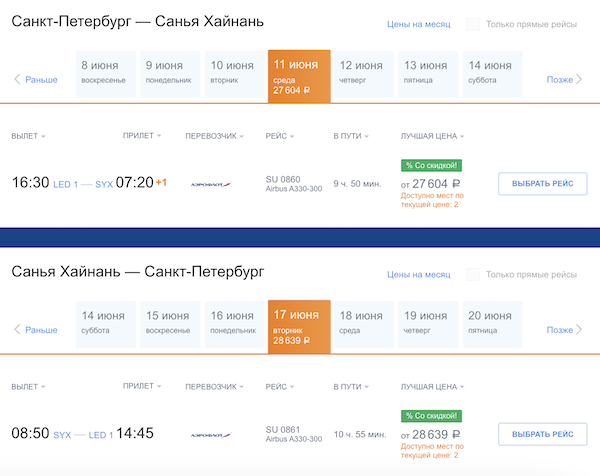The image size is (600, 476).
Task: Open monthly prices for outbound route
Action: [418, 24]
